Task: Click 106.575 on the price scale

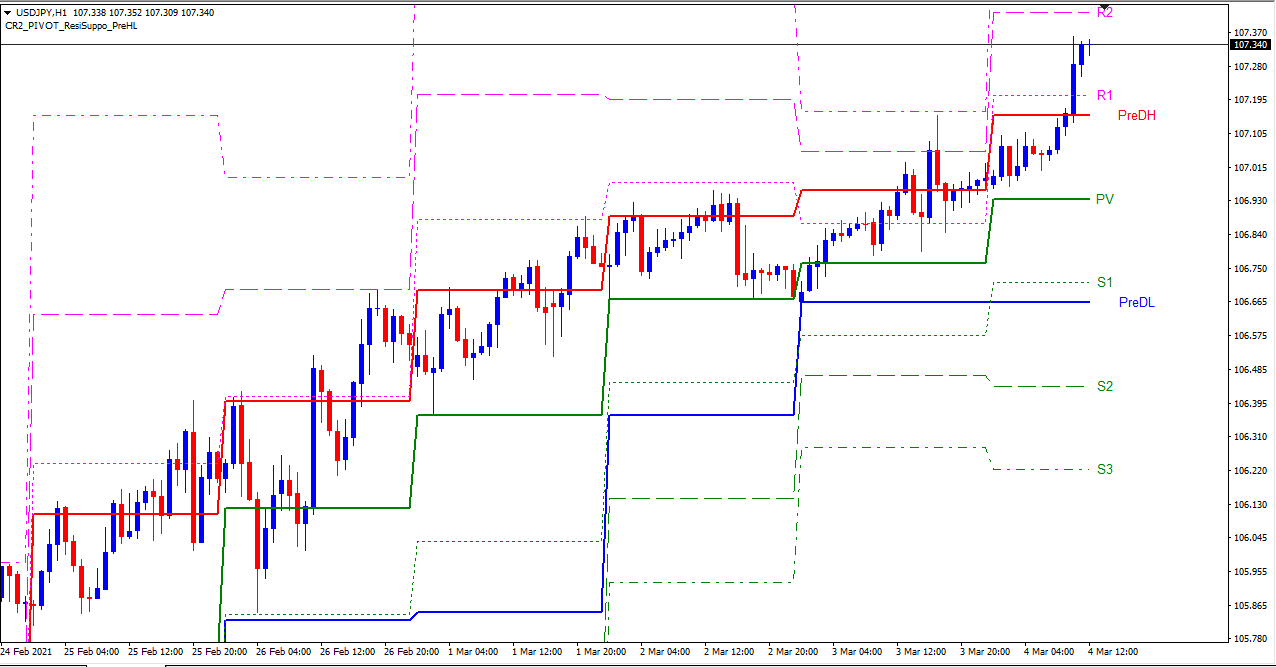Action: [x=1251, y=335]
